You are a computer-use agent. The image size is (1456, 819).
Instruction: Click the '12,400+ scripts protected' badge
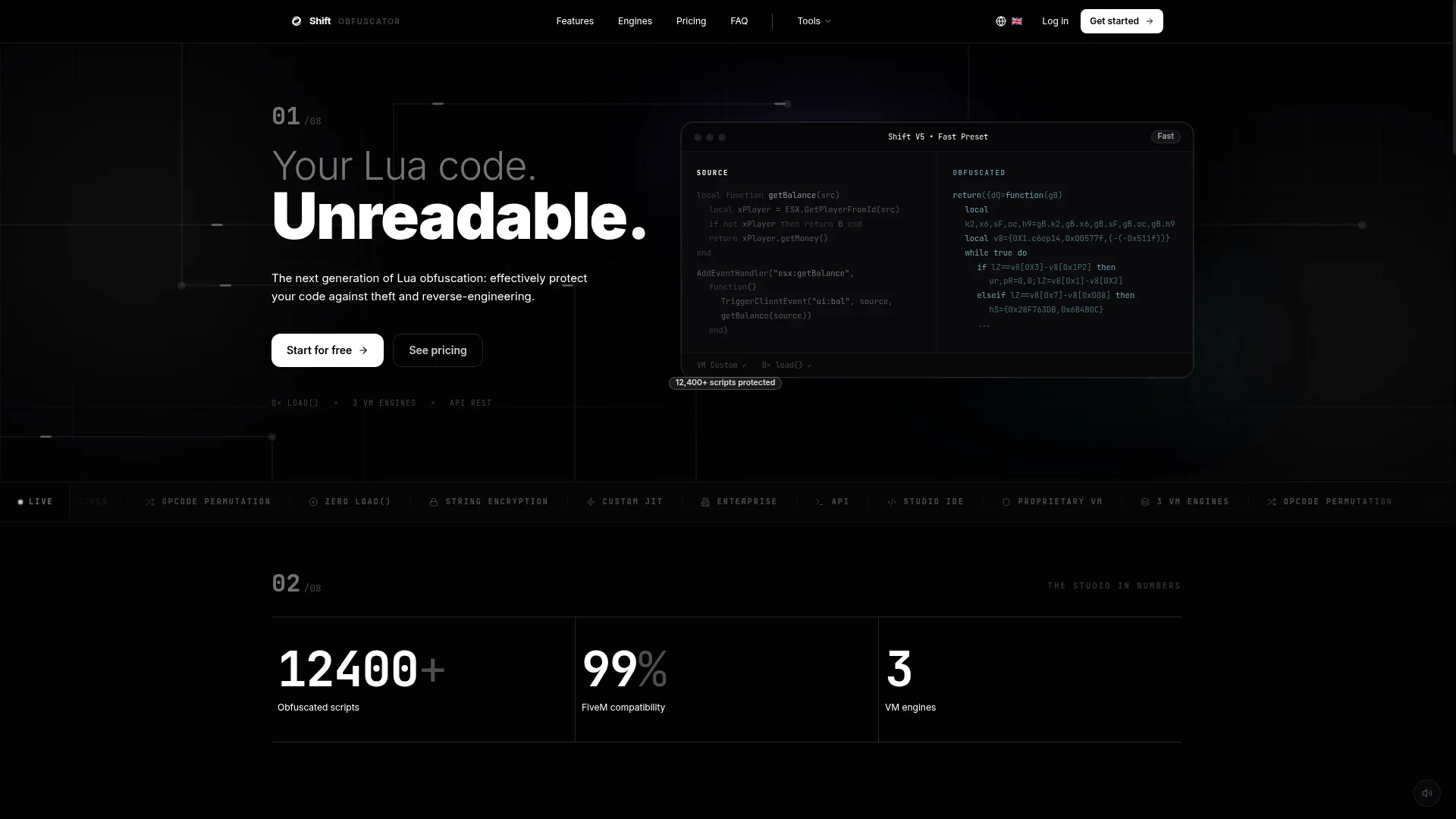pyautogui.click(x=725, y=383)
